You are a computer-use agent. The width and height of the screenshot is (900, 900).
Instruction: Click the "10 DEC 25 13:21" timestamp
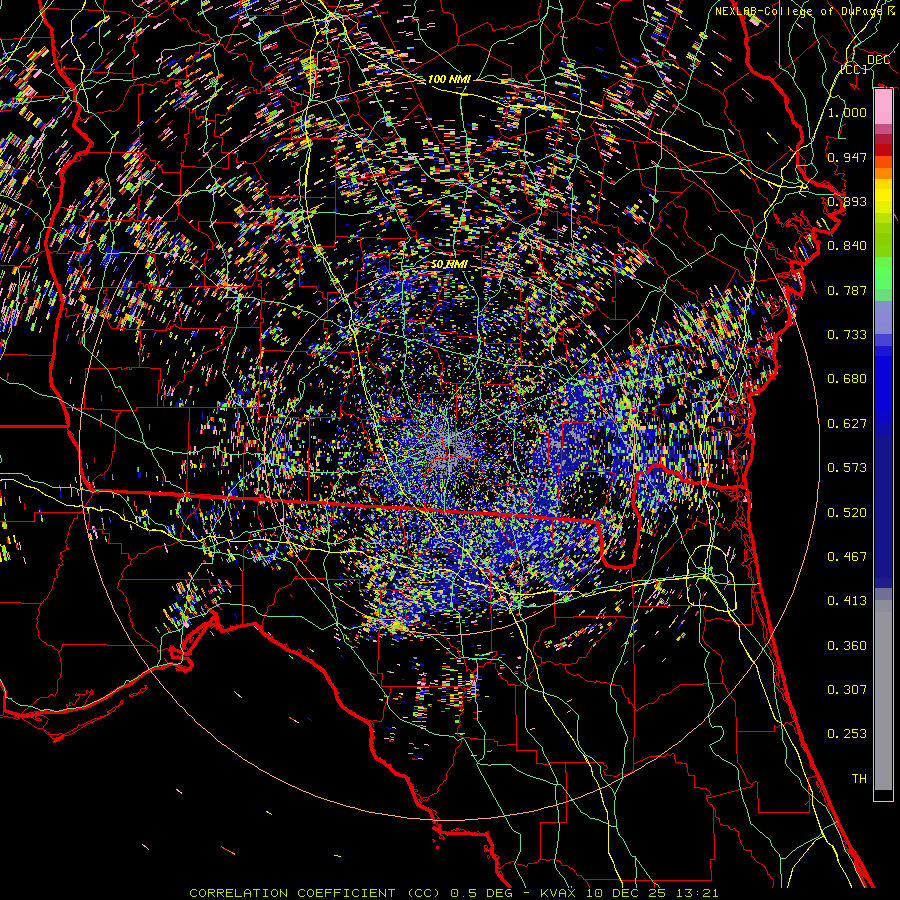click(652, 893)
